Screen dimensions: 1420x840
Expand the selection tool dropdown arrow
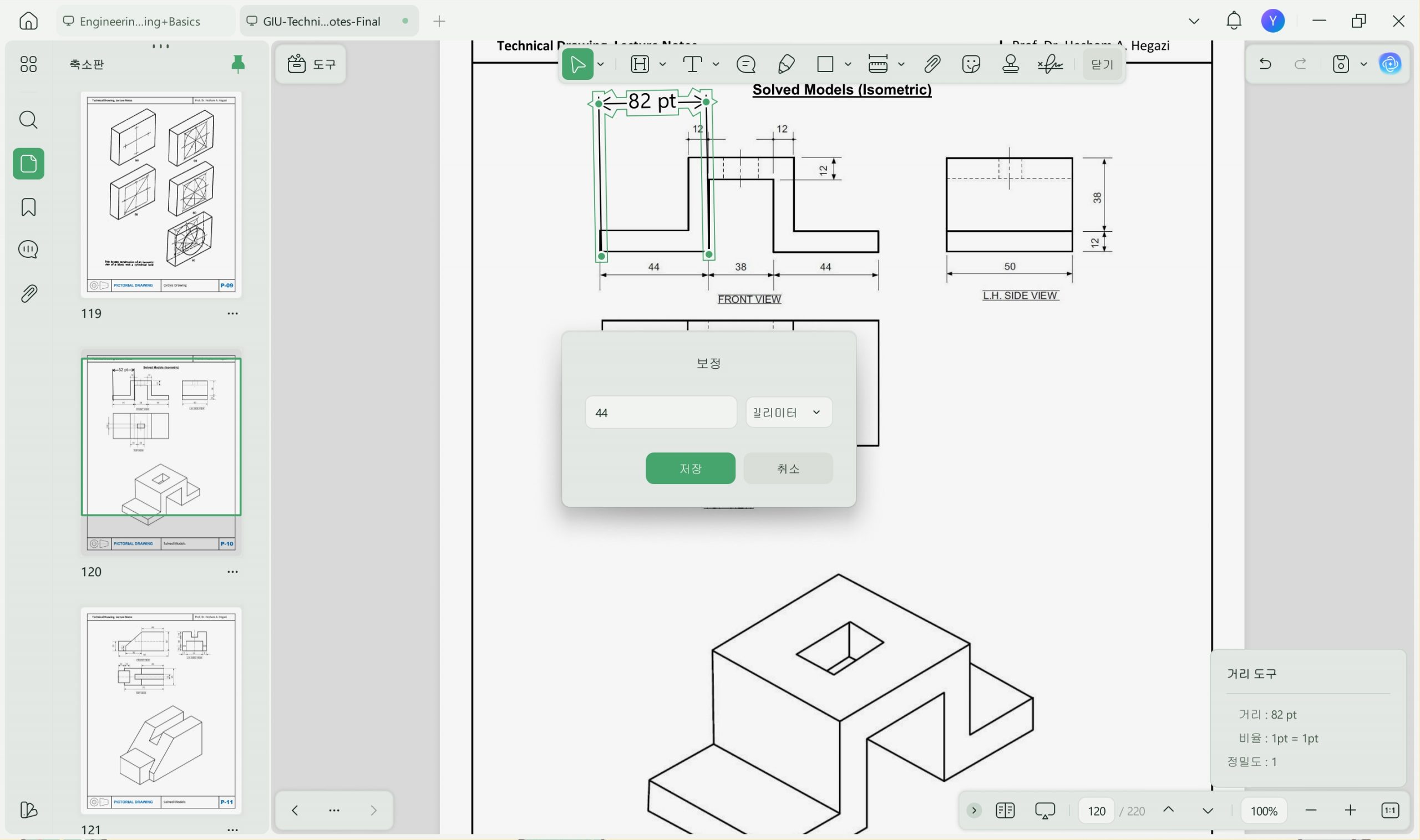601,64
